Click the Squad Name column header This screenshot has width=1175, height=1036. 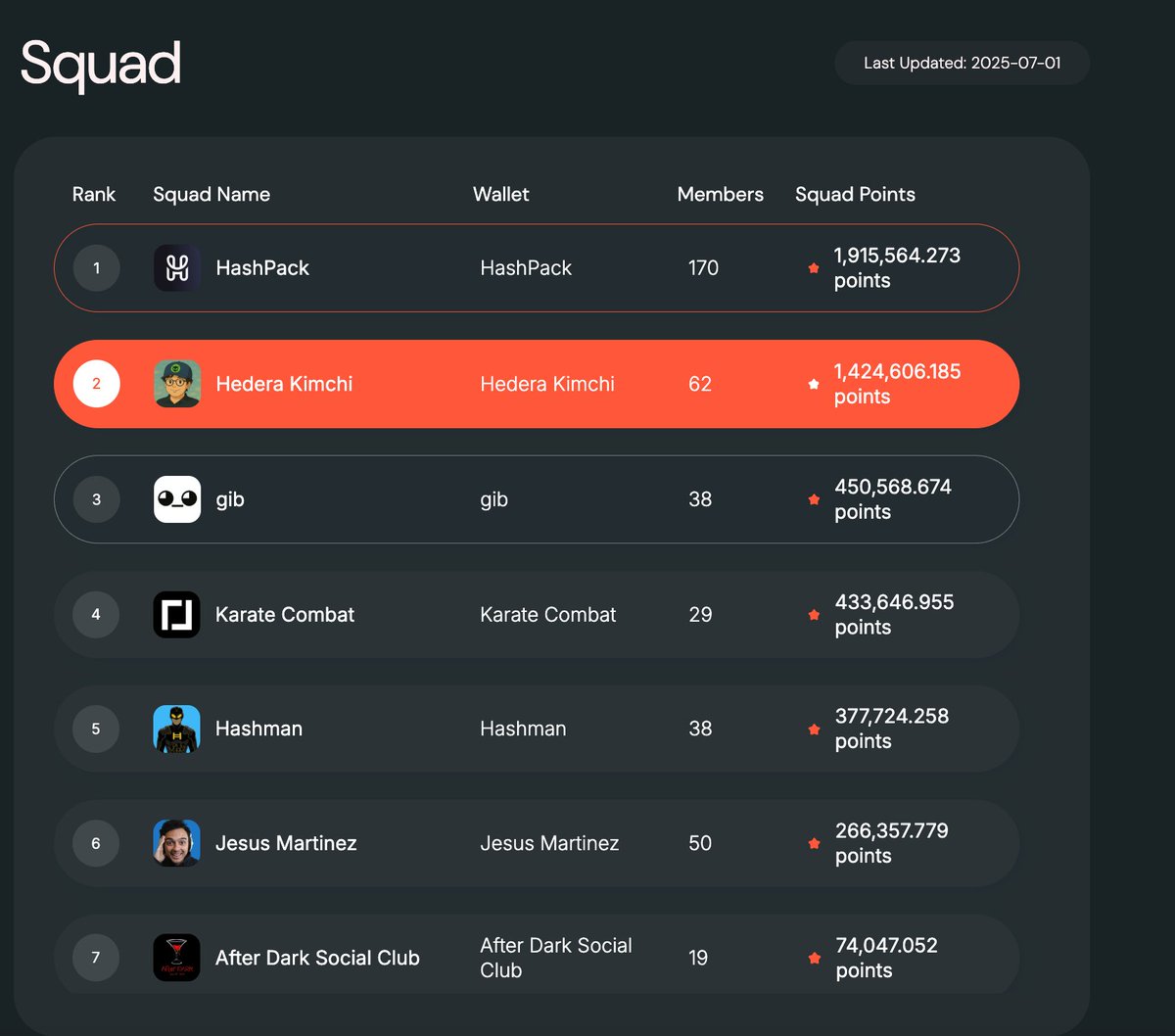click(x=211, y=194)
